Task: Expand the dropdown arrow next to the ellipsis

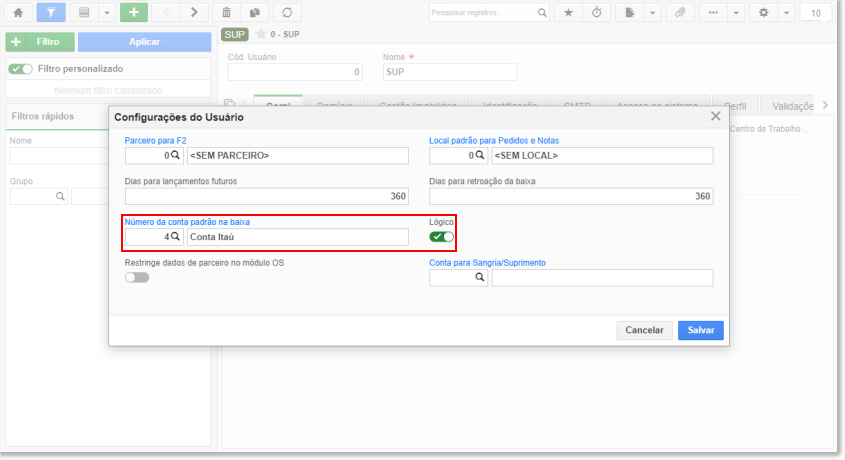Action: tap(736, 12)
